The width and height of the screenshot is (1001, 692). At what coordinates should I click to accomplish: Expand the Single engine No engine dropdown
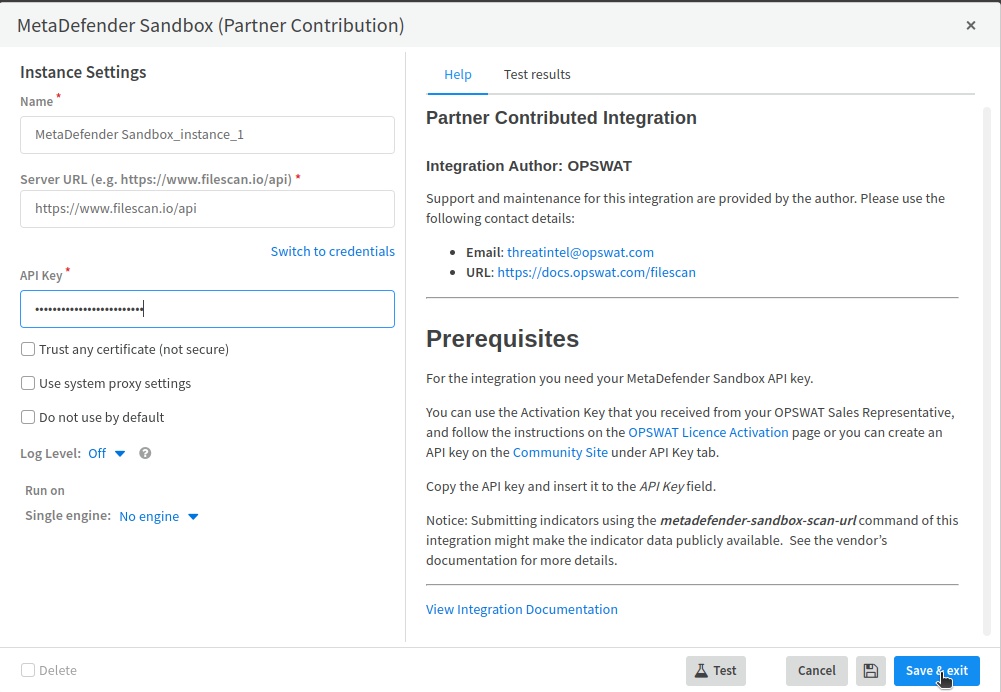click(159, 516)
